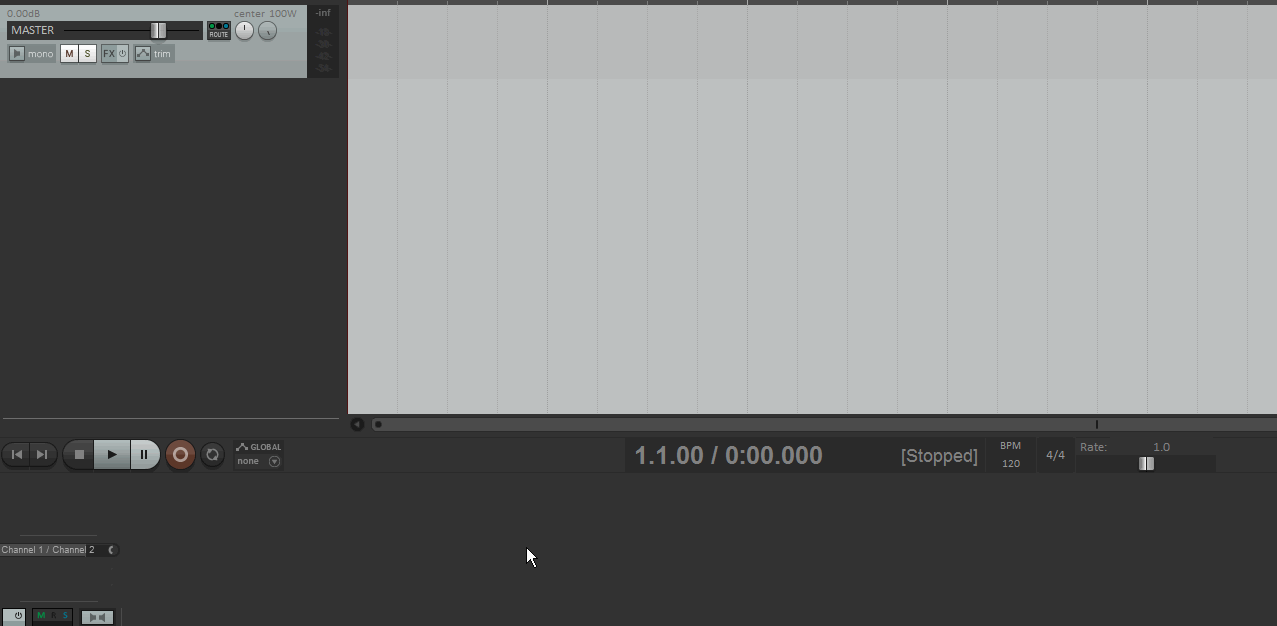Open the master ROUTE routing button
The image size is (1277, 626).
tap(219, 31)
